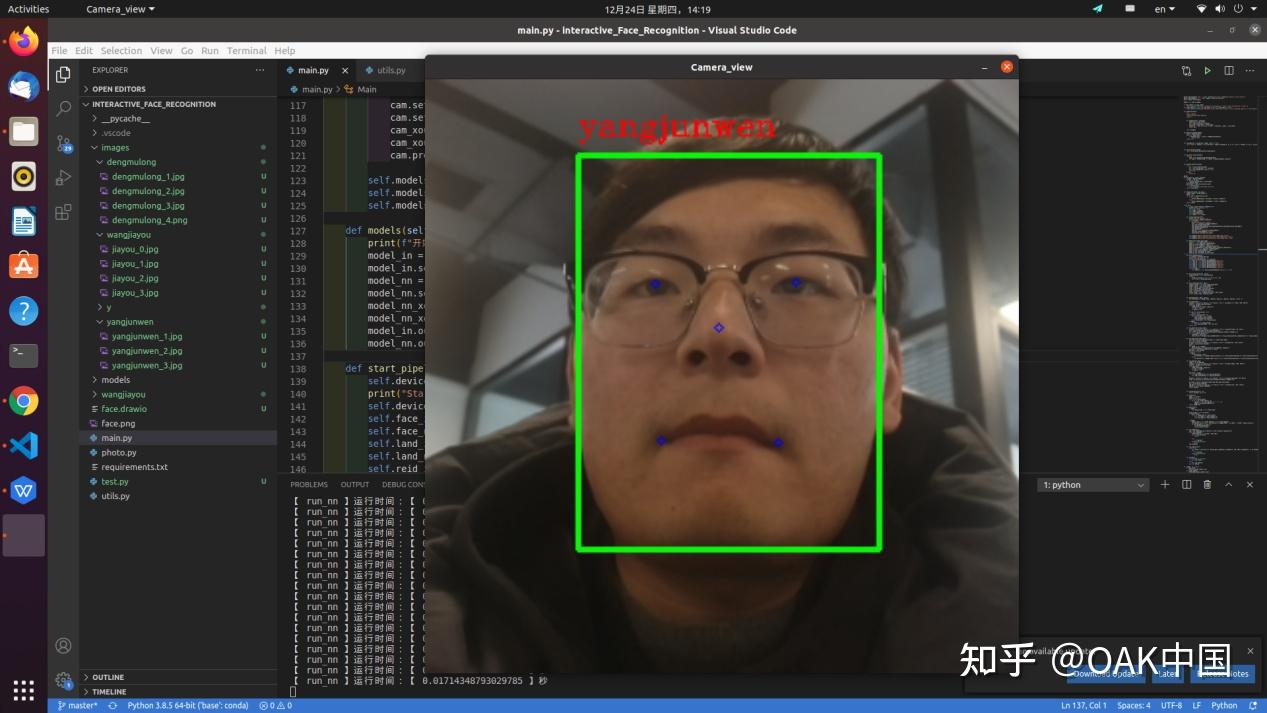Click the explorer More Actions ellipsis
This screenshot has width=1267, height=713.
pyautogui.click(x=260, y=70)
